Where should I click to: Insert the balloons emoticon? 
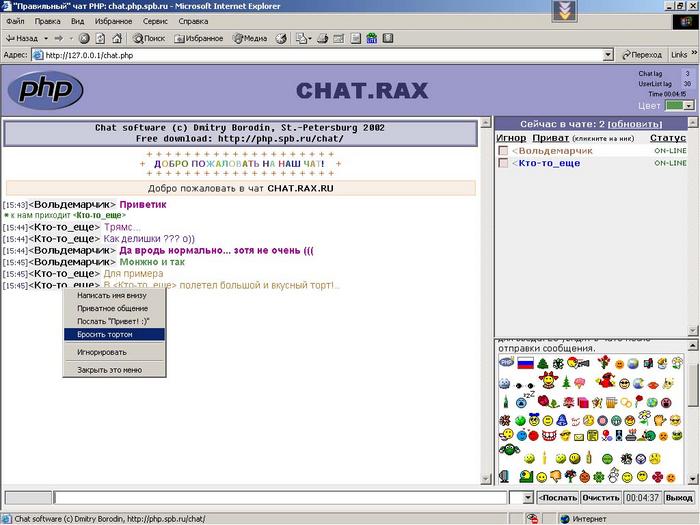click(607, 435)
